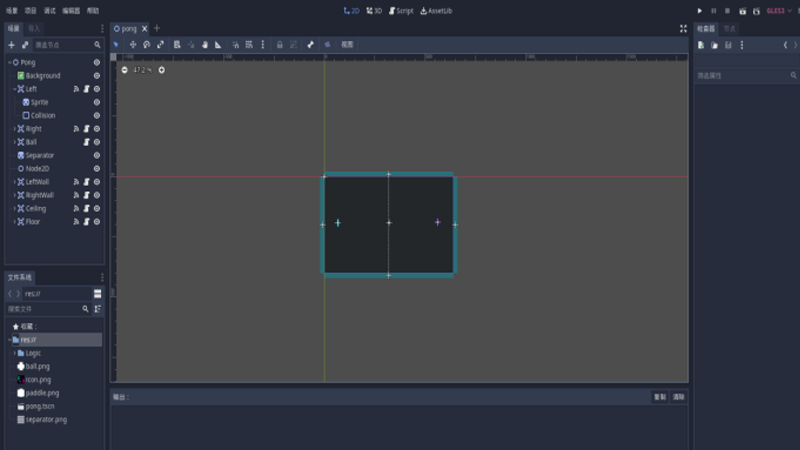Hide the Separator node using its eye icon
The height and width of the screenshot is (450, 800).
pos(97,156)
